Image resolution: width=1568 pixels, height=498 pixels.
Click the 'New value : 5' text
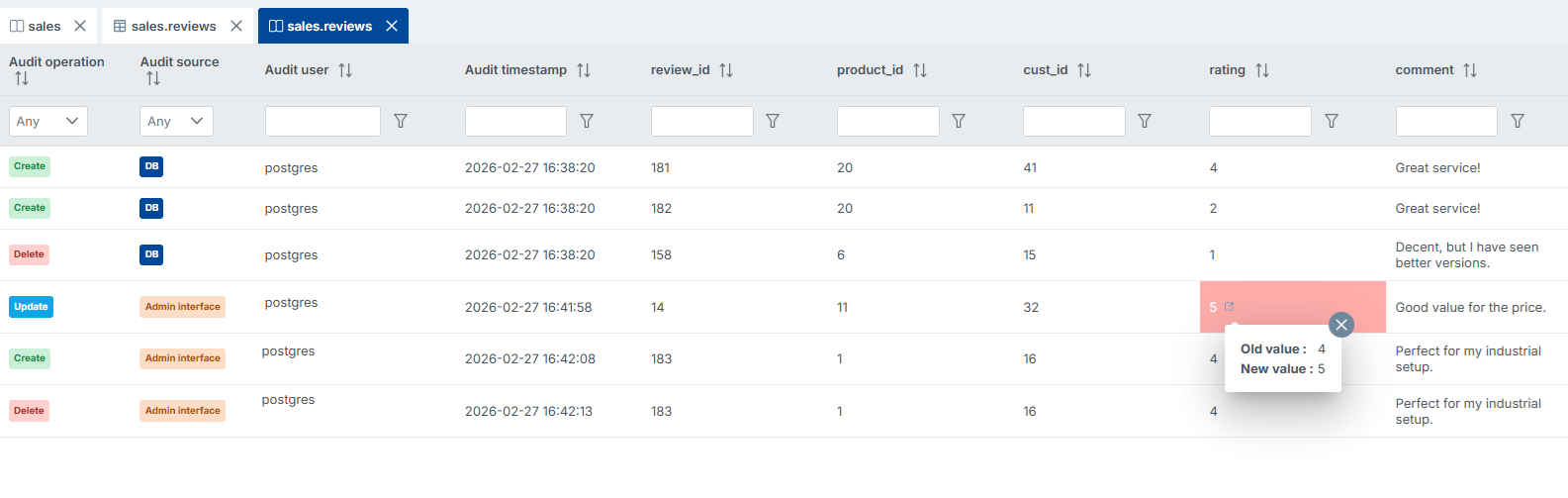(x=1283, y=368)
